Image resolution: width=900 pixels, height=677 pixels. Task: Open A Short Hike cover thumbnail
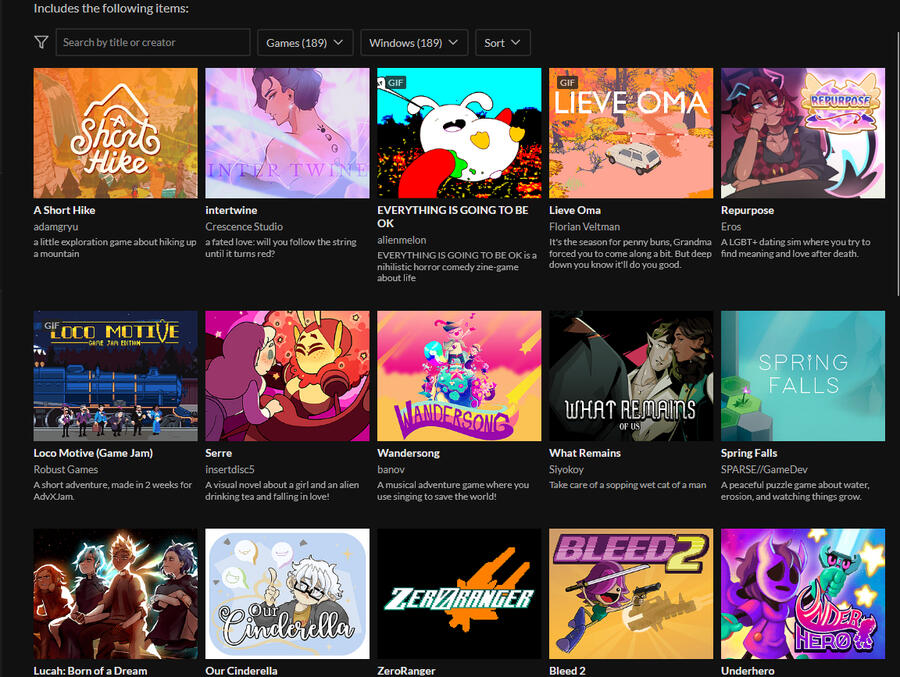click(x=115, y=133)
